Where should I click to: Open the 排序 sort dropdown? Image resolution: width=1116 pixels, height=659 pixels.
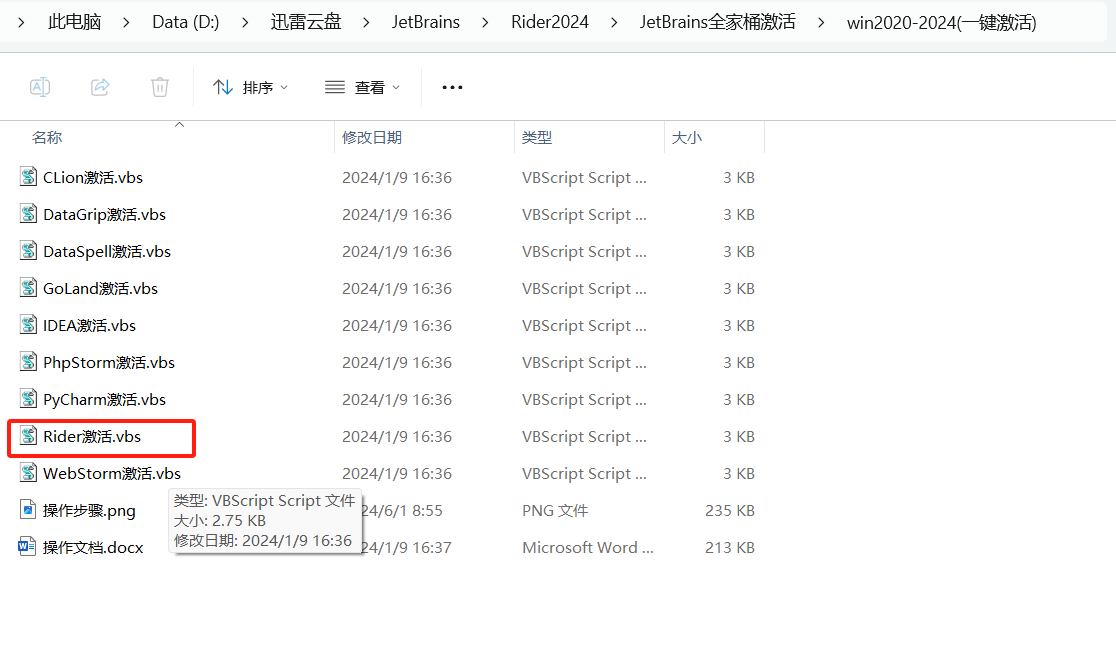pyautogui.click(x=251, y=87)
